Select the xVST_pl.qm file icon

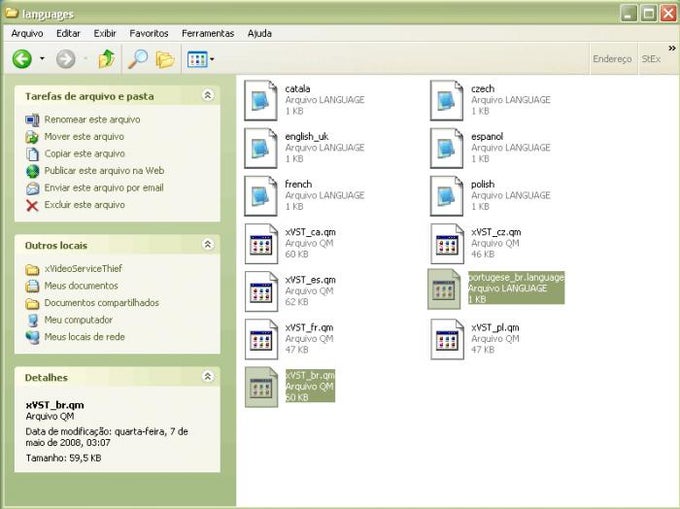pos(447,339)
